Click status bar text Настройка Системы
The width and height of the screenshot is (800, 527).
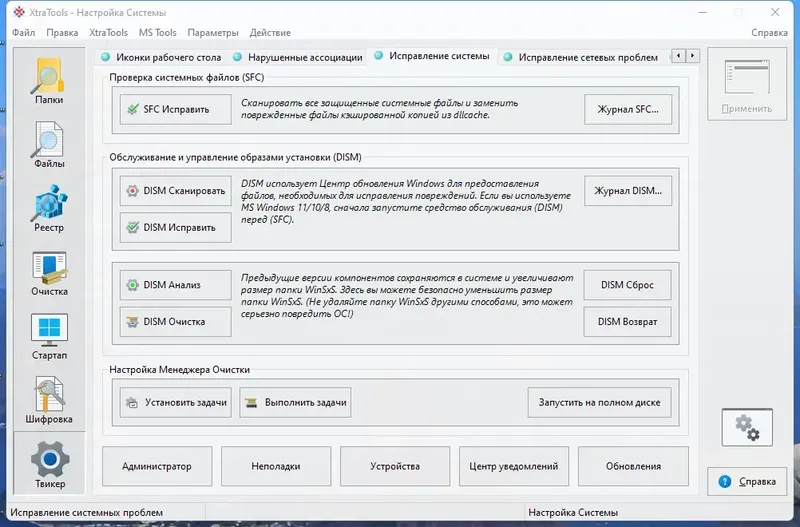coord(573,513)
